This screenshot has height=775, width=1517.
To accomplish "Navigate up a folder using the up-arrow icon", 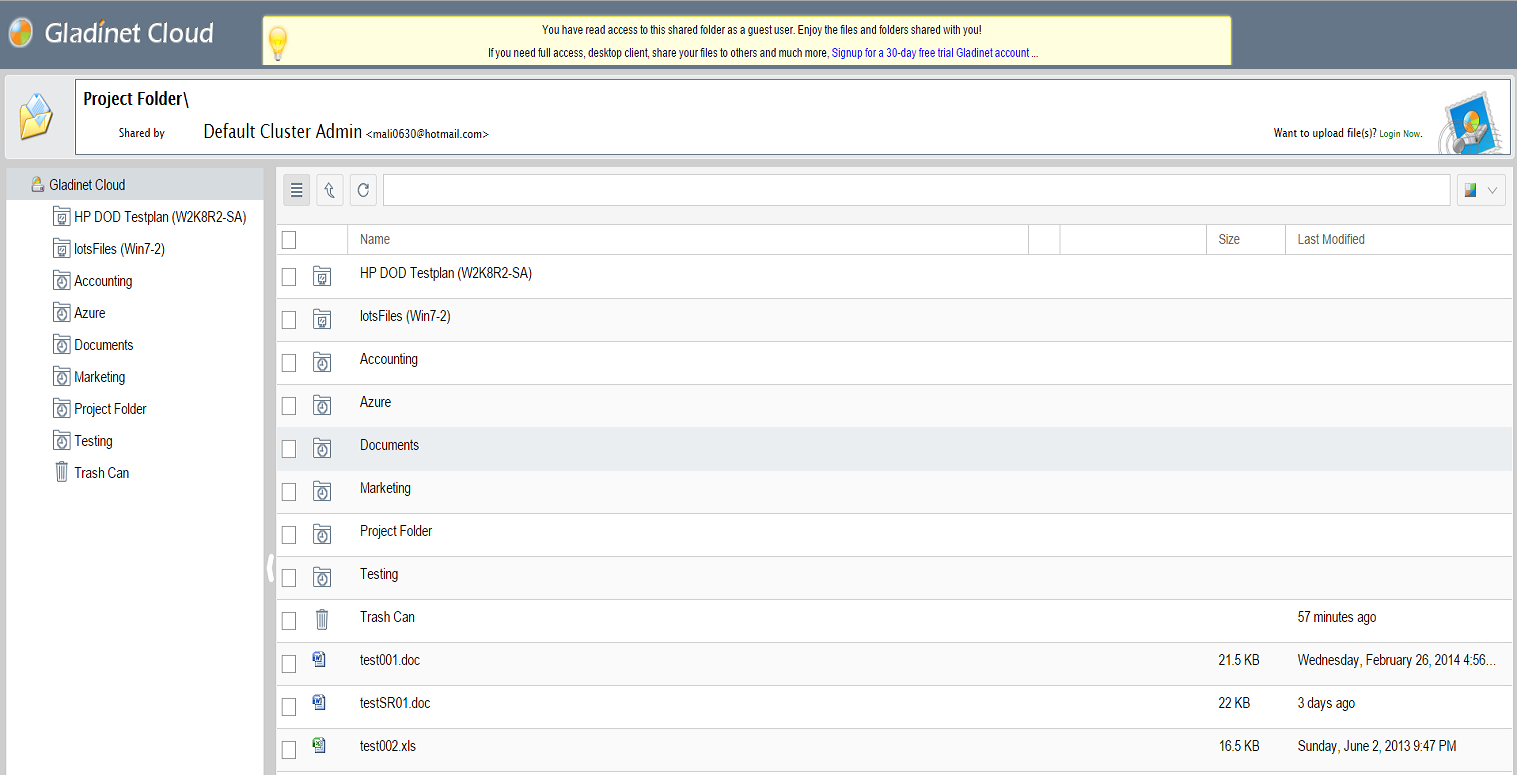I will pos(329,189).
